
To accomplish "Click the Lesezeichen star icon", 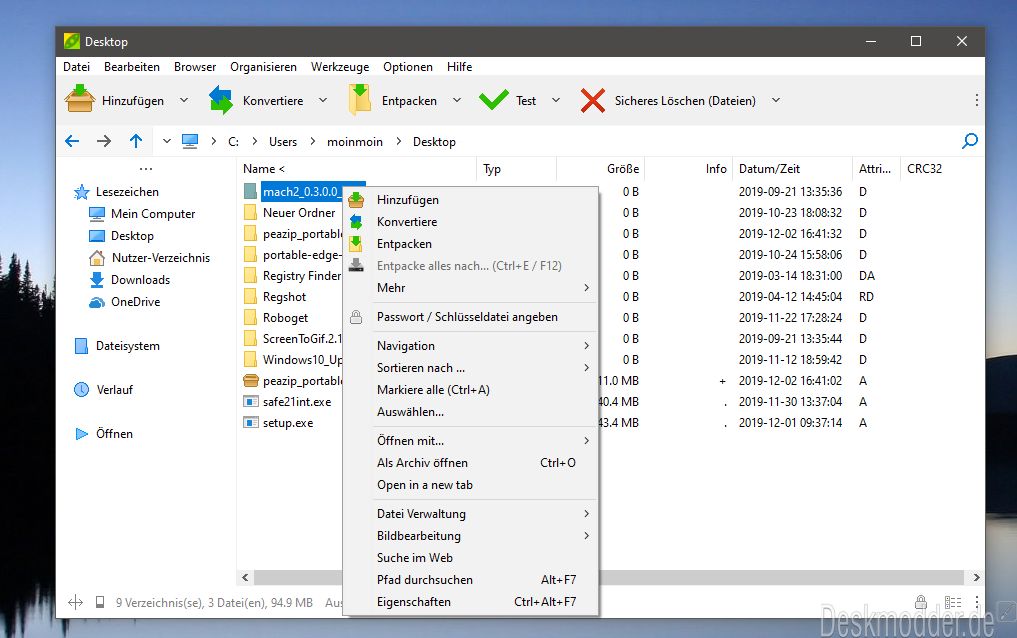I will (82, 192).
